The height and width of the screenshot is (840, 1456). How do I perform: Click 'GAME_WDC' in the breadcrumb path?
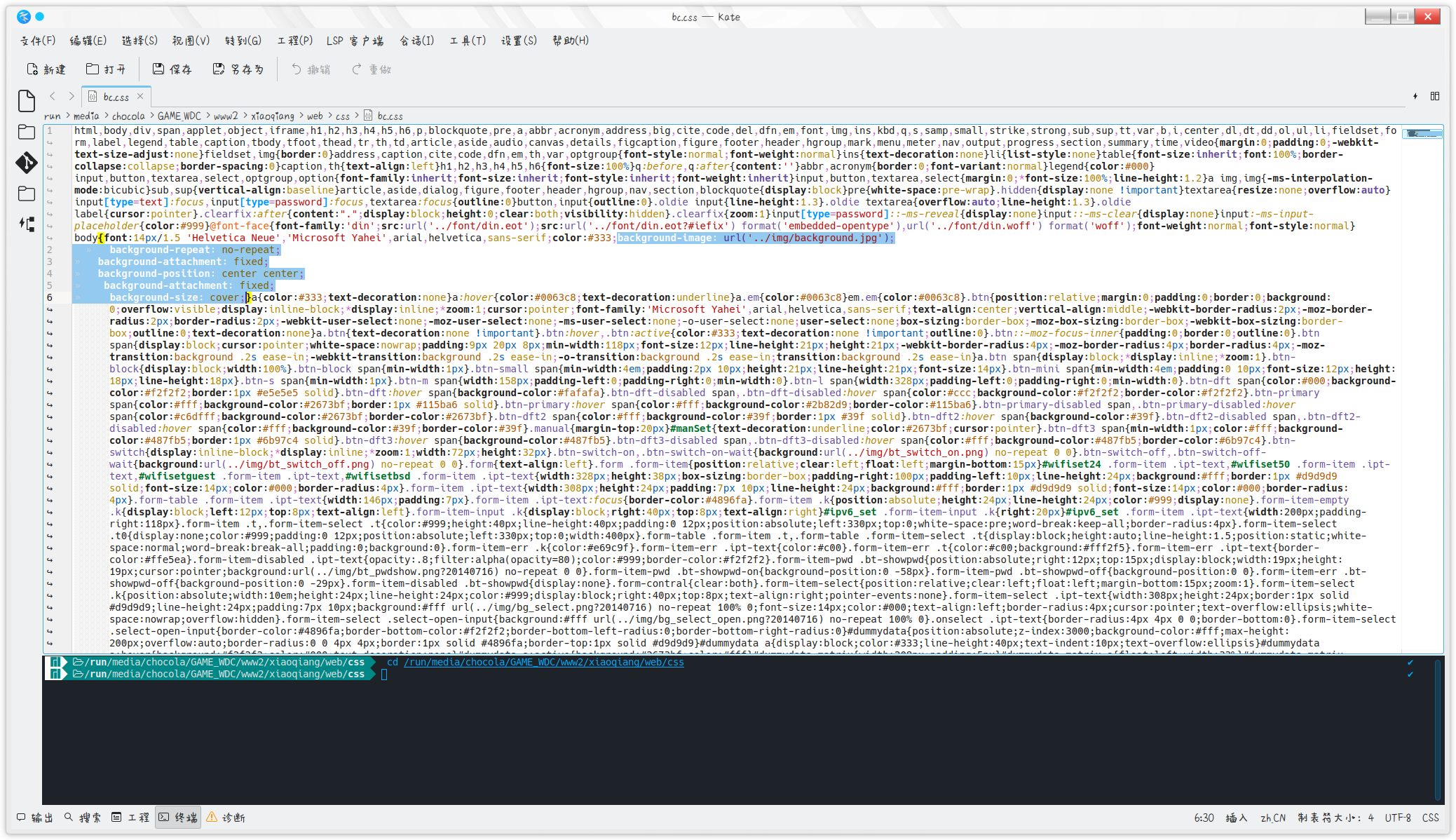point(179,116)
